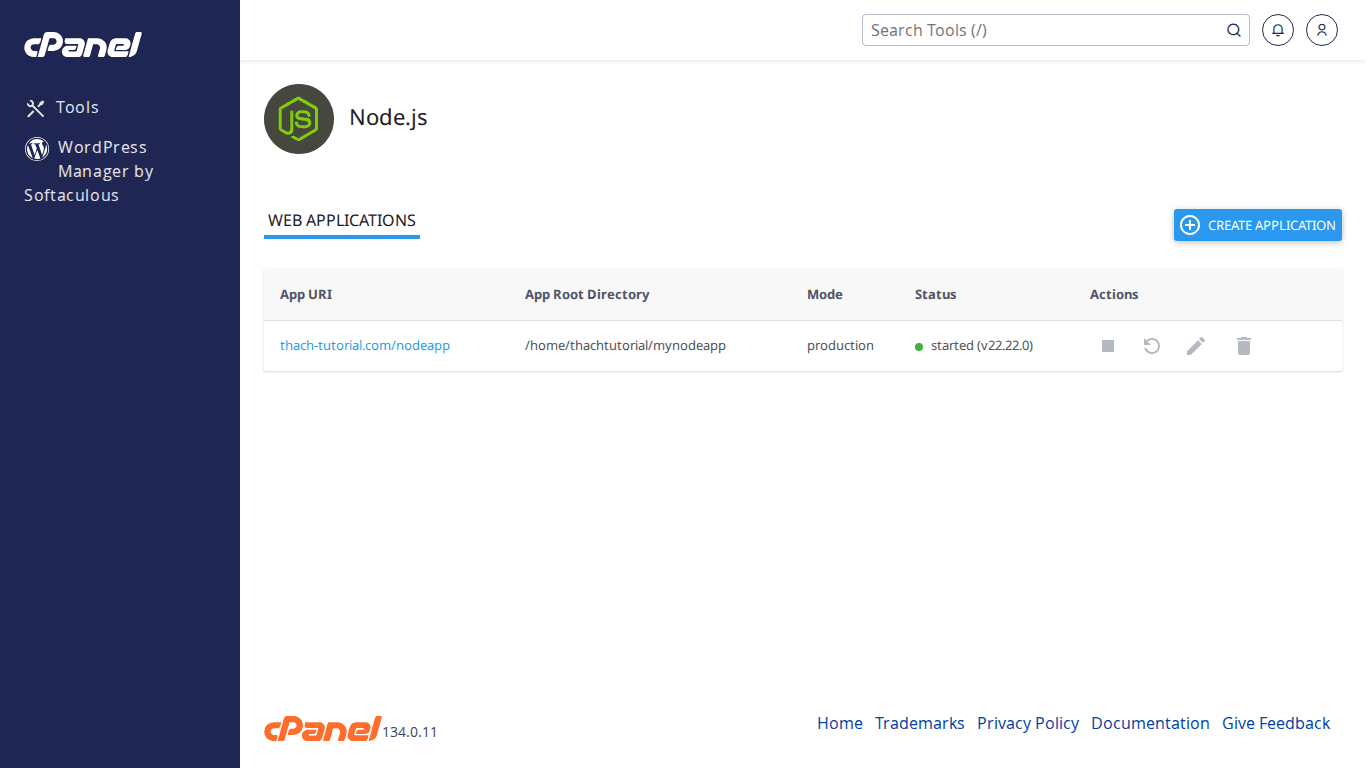This screenshot has width=1366, height=768.
Task: Open Documentation footer link
Action: pyautogui.click(x=1150, y=723)
